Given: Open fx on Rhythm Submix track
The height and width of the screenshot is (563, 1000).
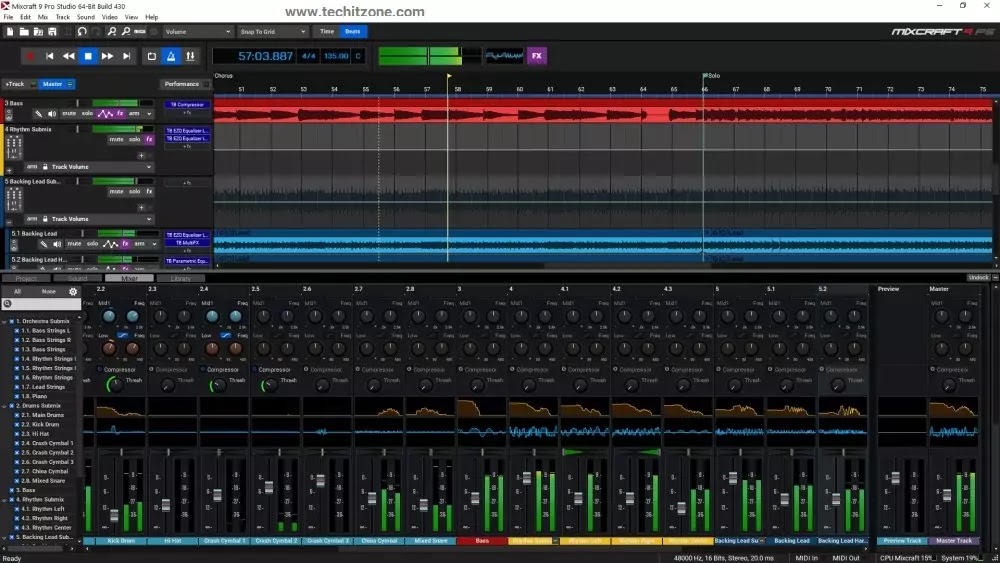Looking at the screenshot, I should point(149,139).
